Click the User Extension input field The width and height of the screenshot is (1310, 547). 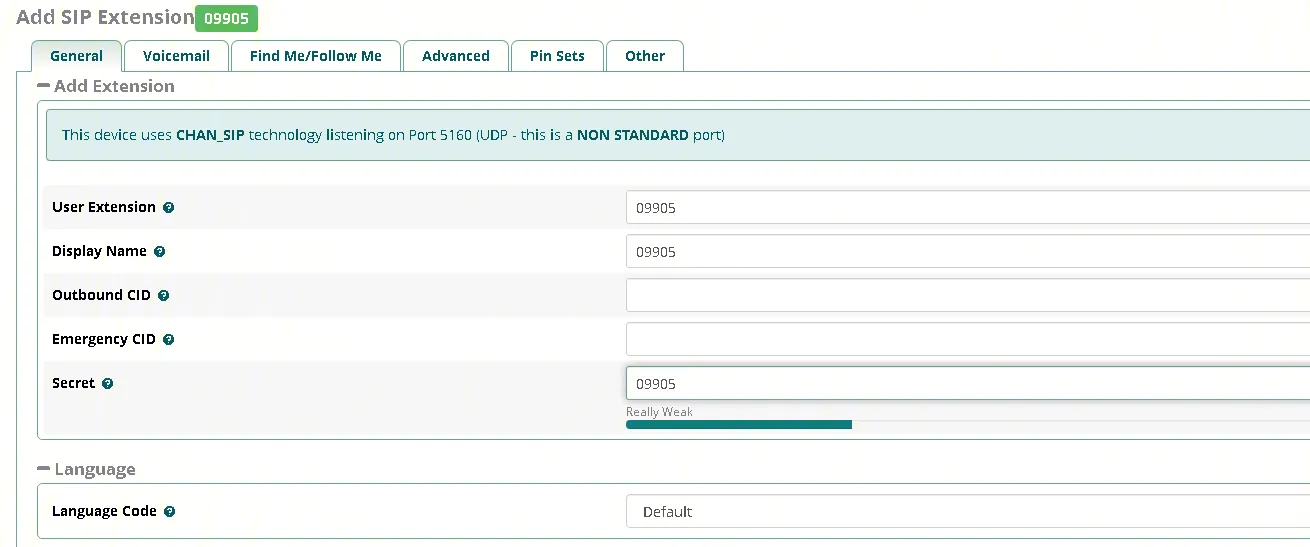[x=968, y=208]
